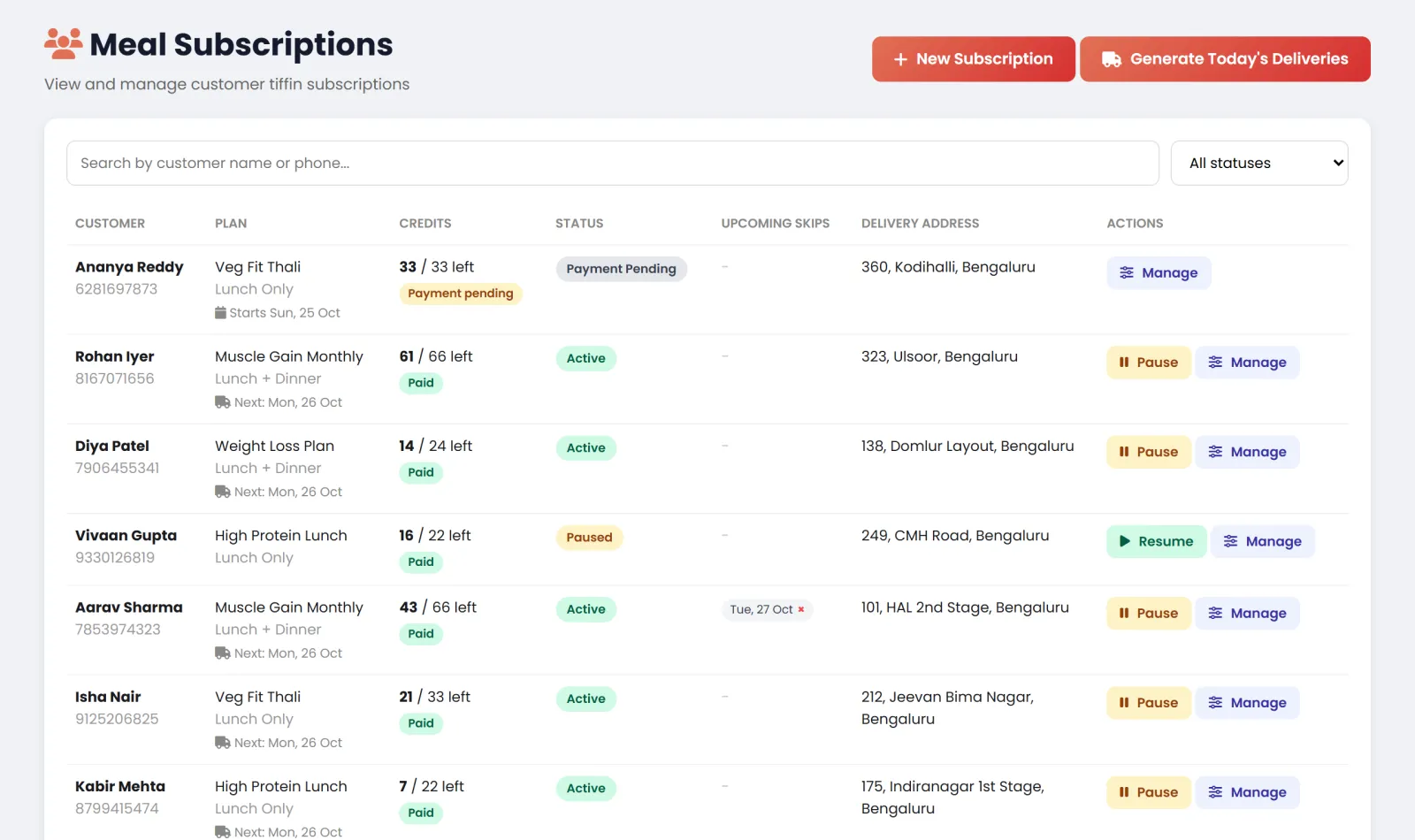Pause Kabir Mehta's subscription
Screen dimensions: 1415x840
pyautogui.click(x=1148, y=792)
